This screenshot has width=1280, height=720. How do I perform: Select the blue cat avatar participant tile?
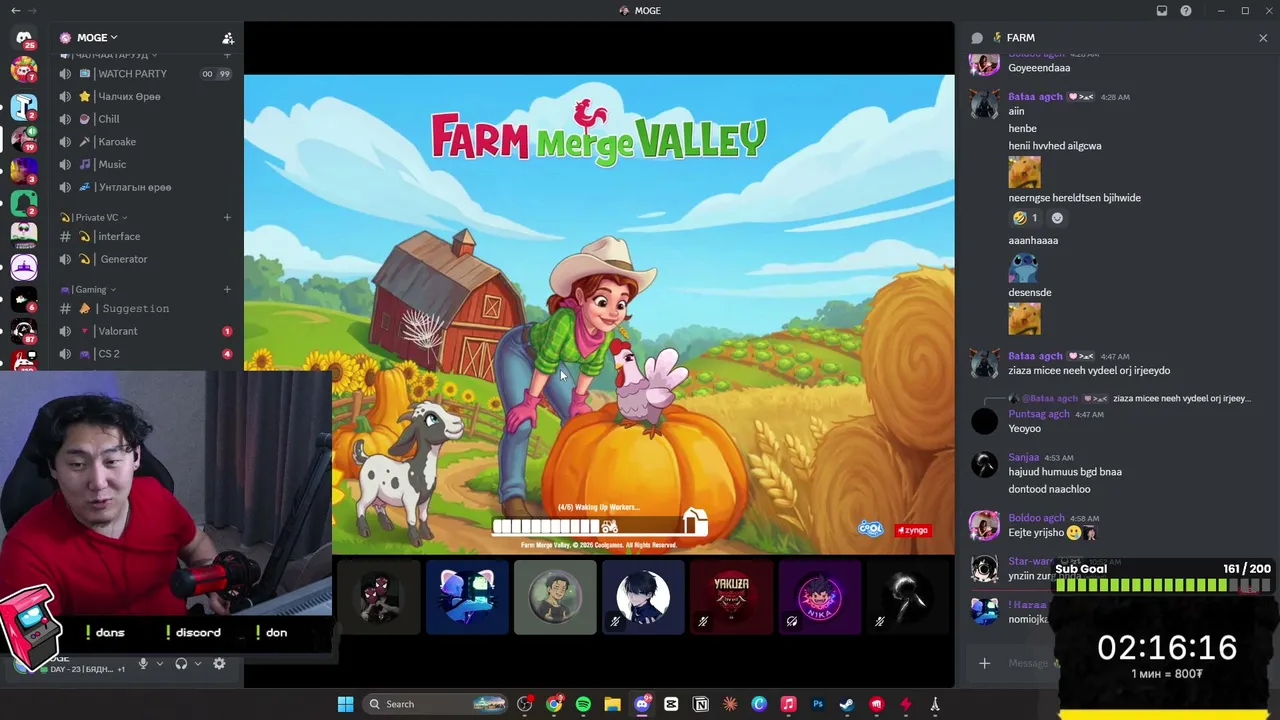467,597
